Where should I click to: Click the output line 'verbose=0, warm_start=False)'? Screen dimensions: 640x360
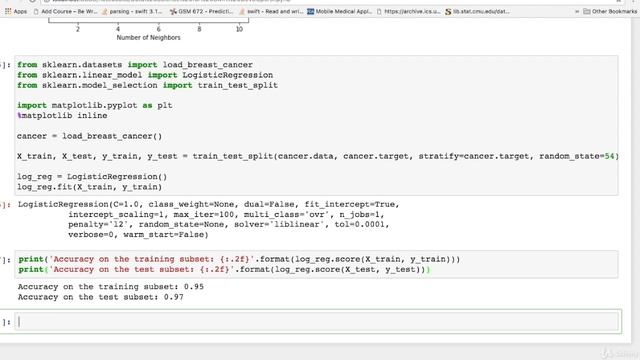pyautogui.click(x=138, y=235)
